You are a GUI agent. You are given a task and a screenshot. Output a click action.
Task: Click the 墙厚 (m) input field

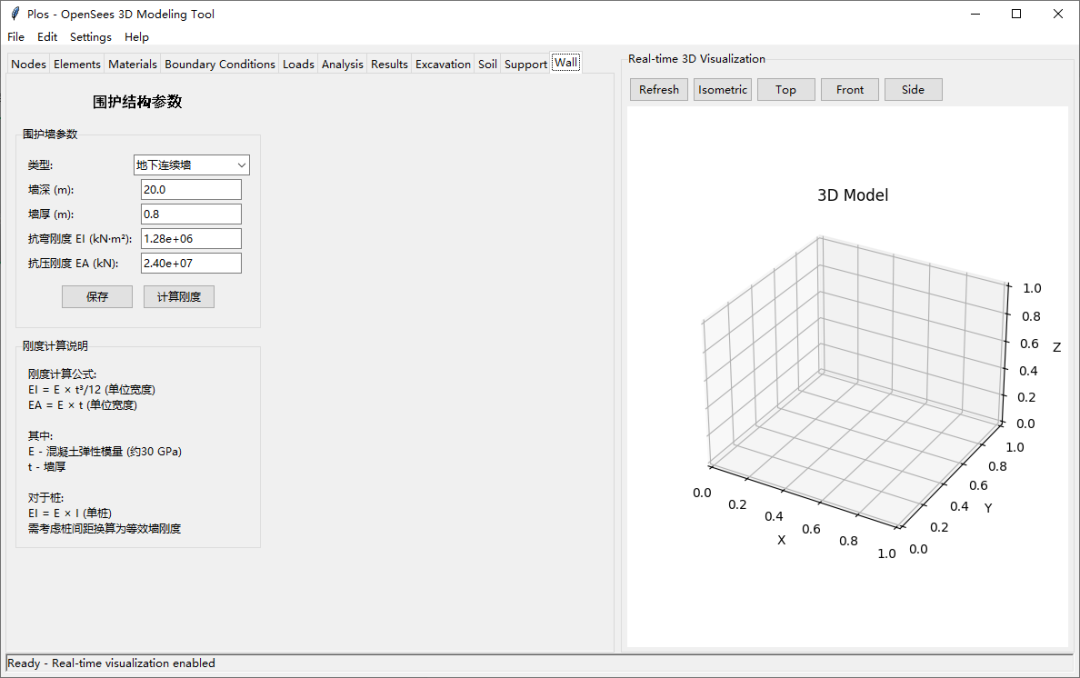[191, 214]
